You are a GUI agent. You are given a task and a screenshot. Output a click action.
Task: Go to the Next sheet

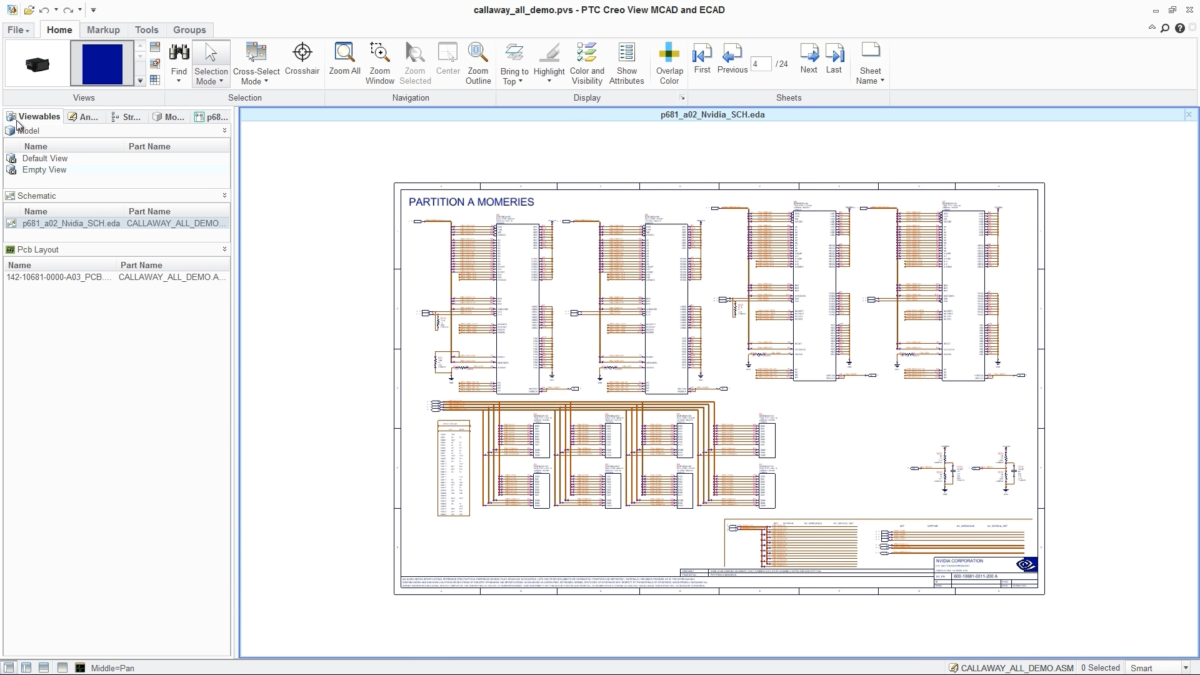pyautogui.click(x=808, y=58)
